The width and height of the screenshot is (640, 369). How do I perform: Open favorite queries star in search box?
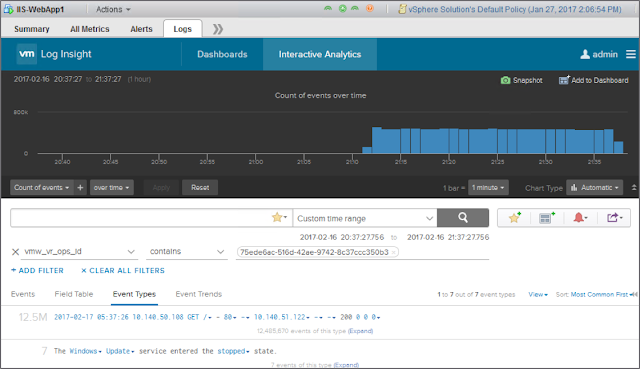pos(279,218)
